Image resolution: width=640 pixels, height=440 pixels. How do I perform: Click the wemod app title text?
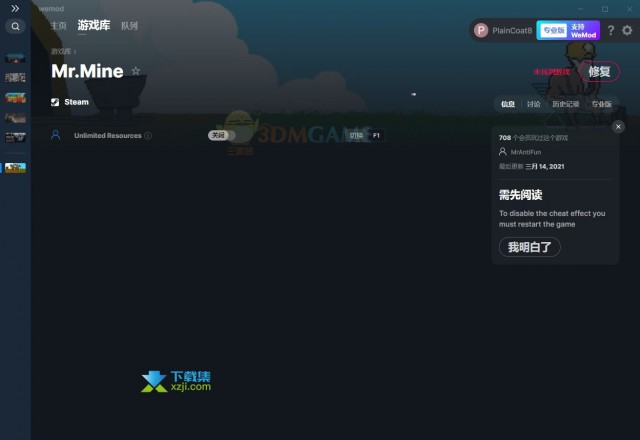pyautogui.click(x=51, y=9)
